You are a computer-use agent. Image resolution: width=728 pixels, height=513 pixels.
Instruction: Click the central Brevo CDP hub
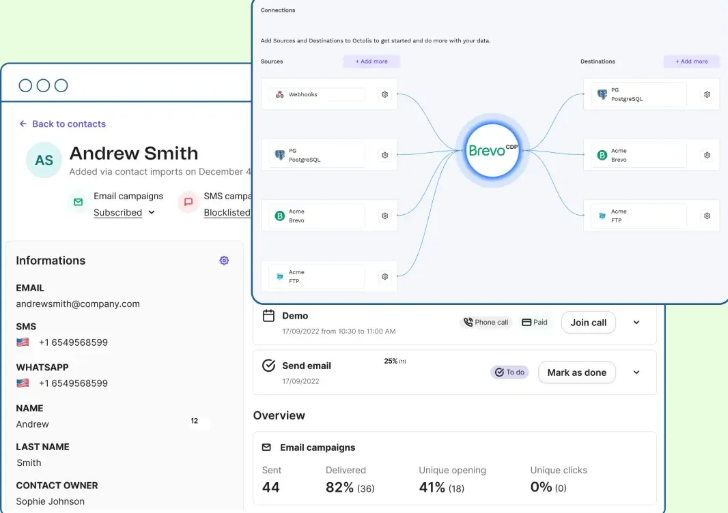[492, 150]
